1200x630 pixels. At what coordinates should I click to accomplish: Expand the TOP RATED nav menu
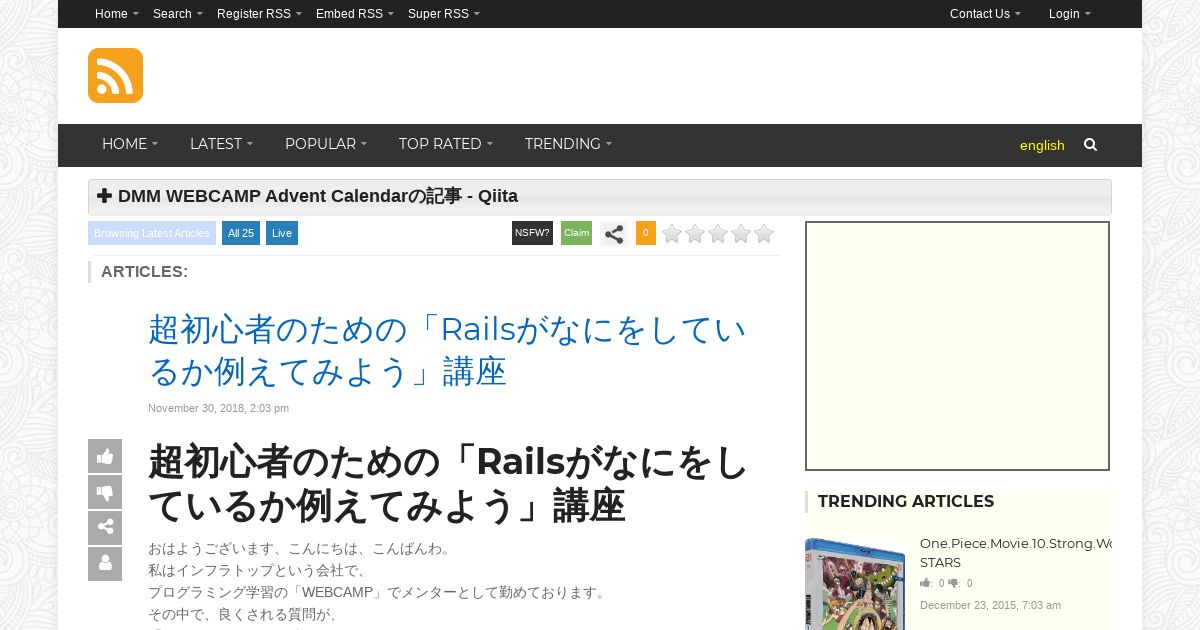pos(446,144)
